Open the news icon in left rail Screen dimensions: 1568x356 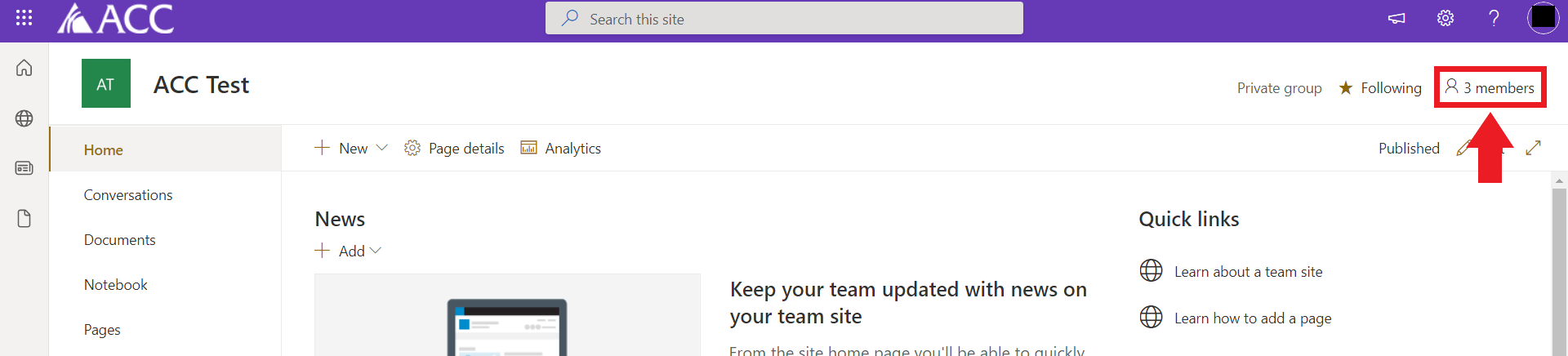click(24, 168)
